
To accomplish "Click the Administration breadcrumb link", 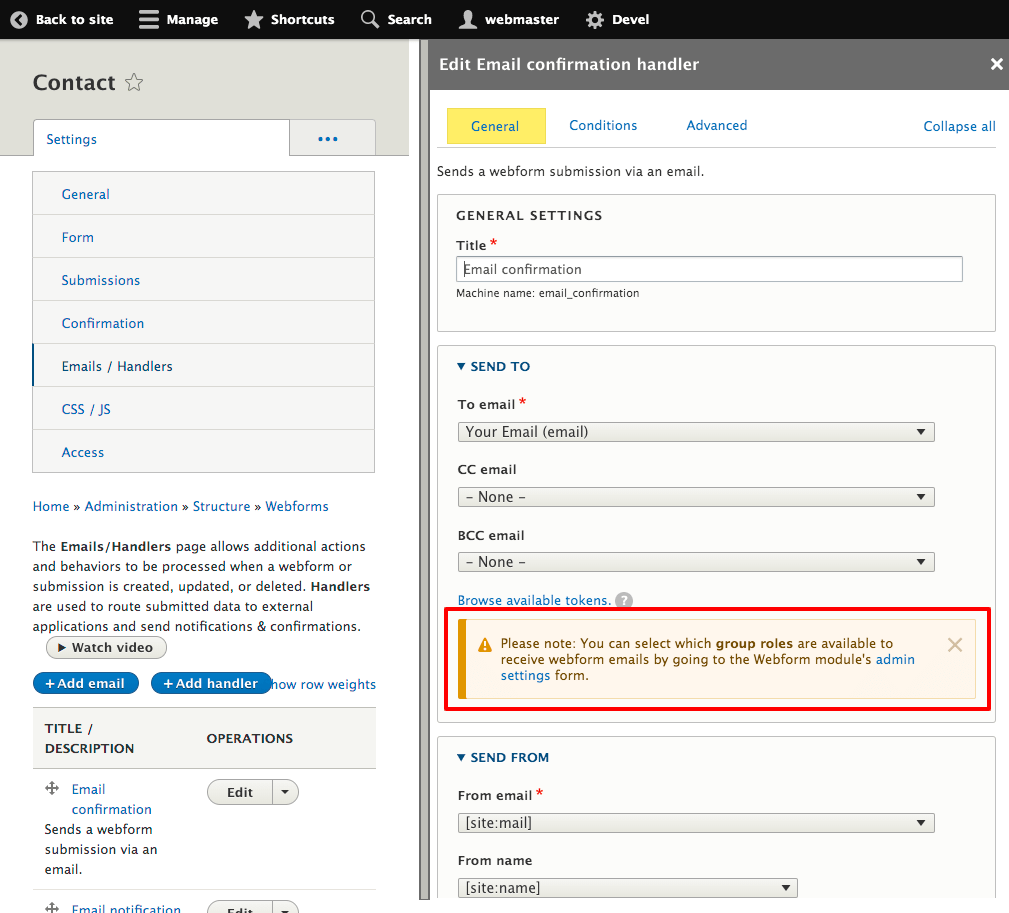I will tap(131, 506).
